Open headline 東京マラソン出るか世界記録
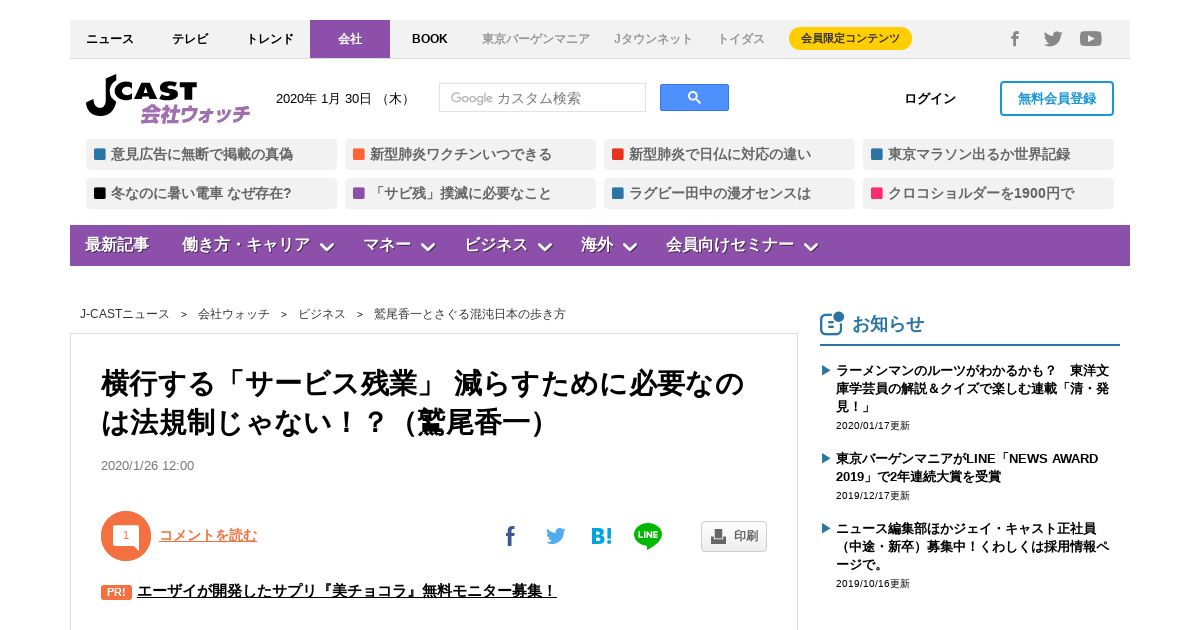Image resolution: width=1200 pixels, height=630 pixels. (988, 154)
